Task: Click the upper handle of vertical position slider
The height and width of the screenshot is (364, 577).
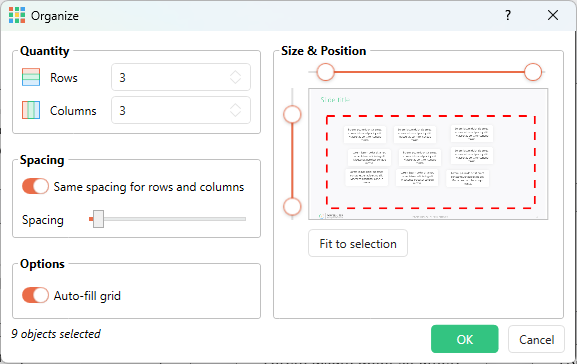Action: click(x=292, y=114)
